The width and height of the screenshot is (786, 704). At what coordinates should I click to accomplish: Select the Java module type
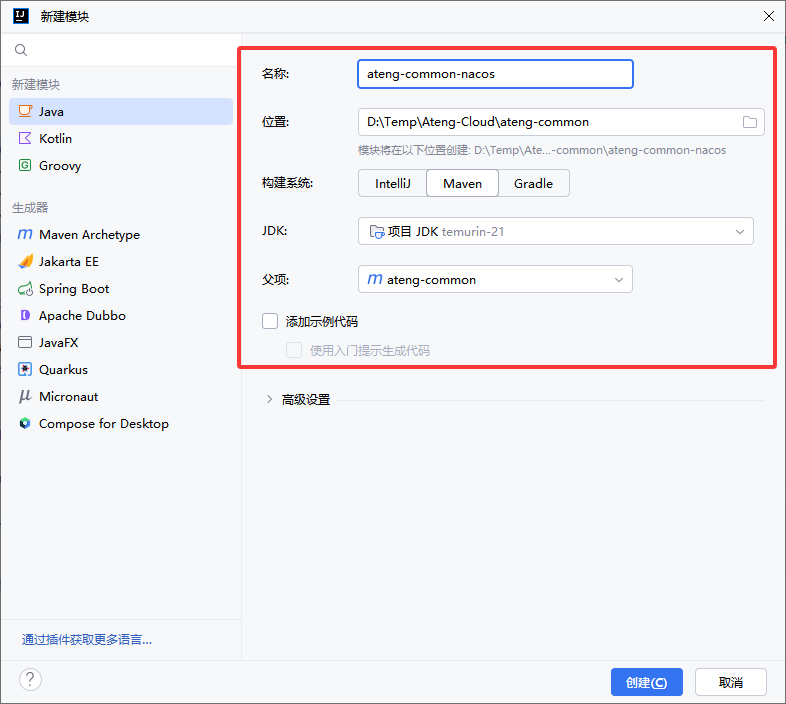52,112
